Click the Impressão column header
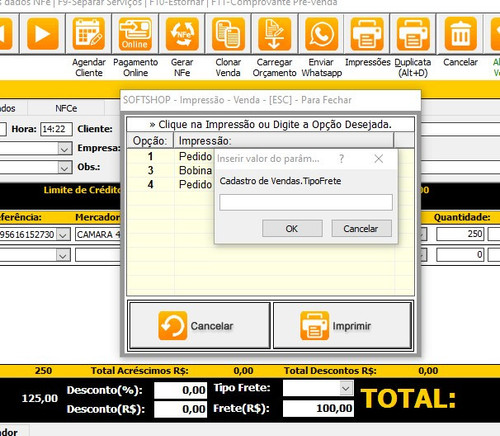 coord(283,141)
